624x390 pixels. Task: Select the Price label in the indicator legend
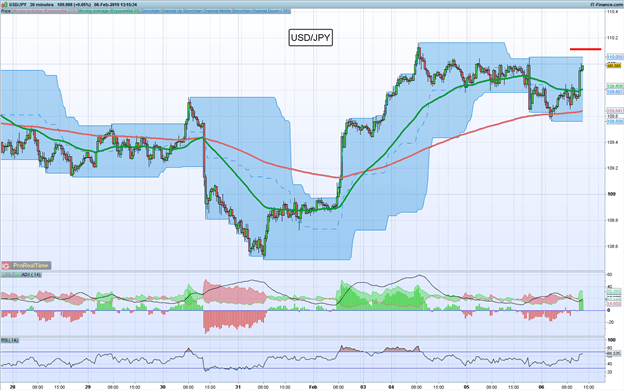tap(6, 11)
